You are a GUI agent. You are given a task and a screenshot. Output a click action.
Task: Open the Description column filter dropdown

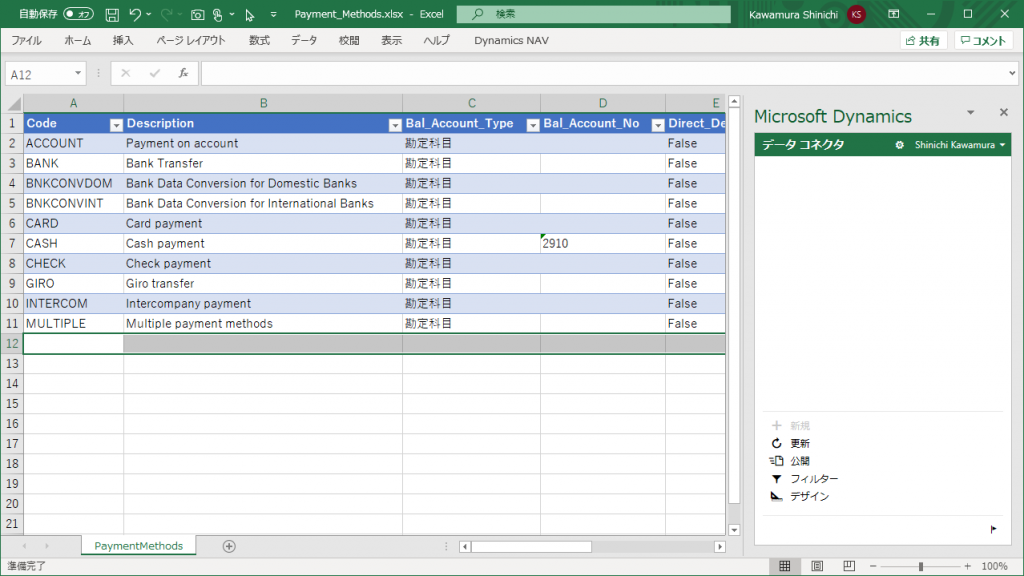[394, 125]
